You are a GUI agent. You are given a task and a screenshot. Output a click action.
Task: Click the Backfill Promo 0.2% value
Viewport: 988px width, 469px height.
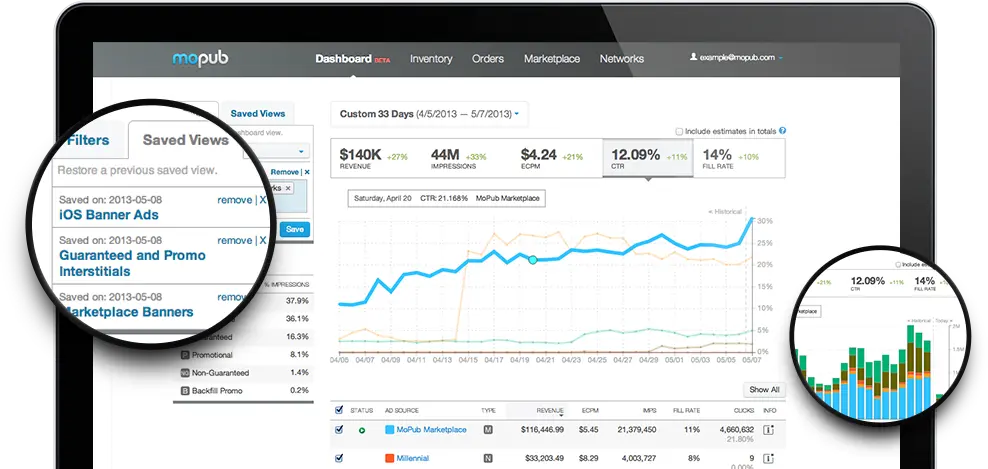tap(299, 390)
